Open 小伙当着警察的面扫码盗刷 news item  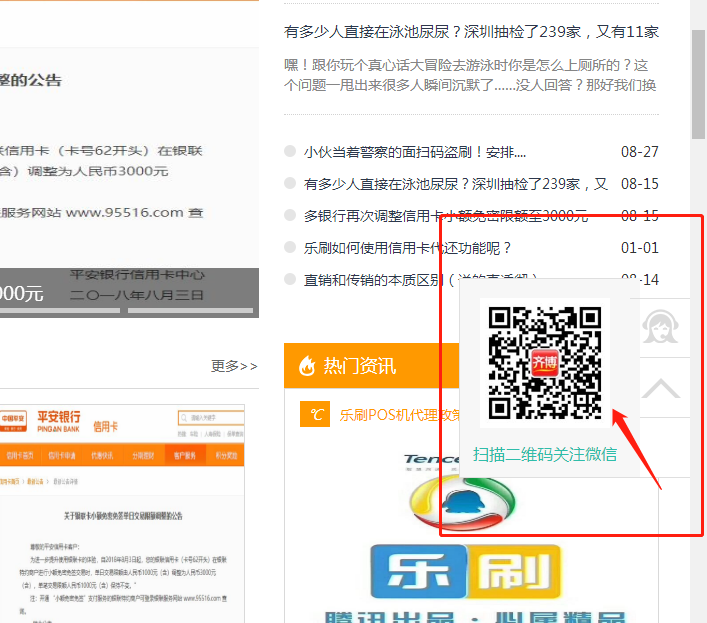[414, 152]
